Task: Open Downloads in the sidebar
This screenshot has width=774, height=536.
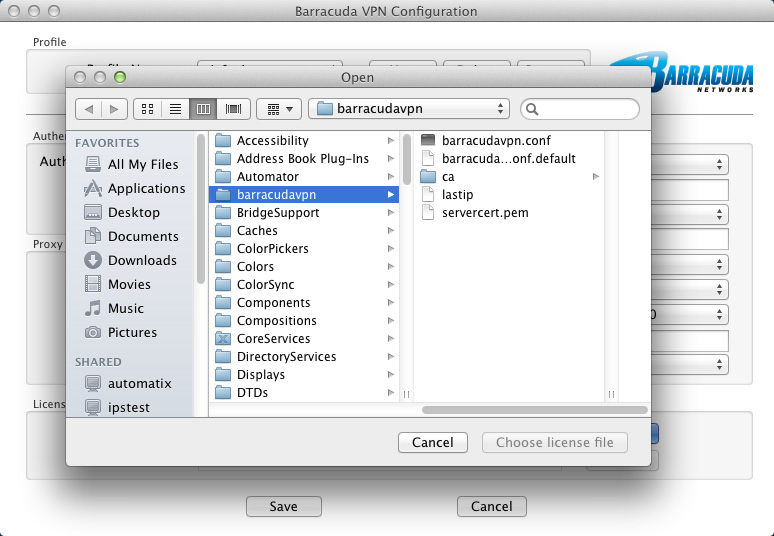Action: (130, 260)
